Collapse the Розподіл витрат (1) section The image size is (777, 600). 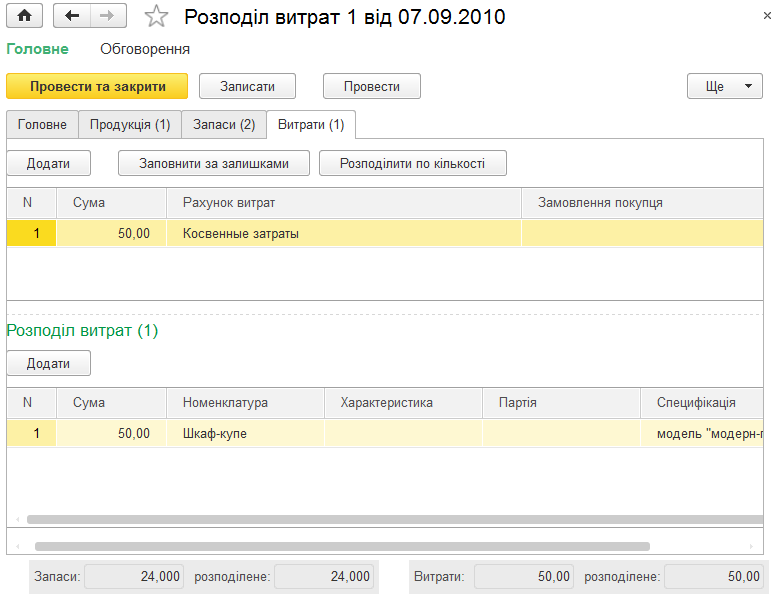(82, 330)
